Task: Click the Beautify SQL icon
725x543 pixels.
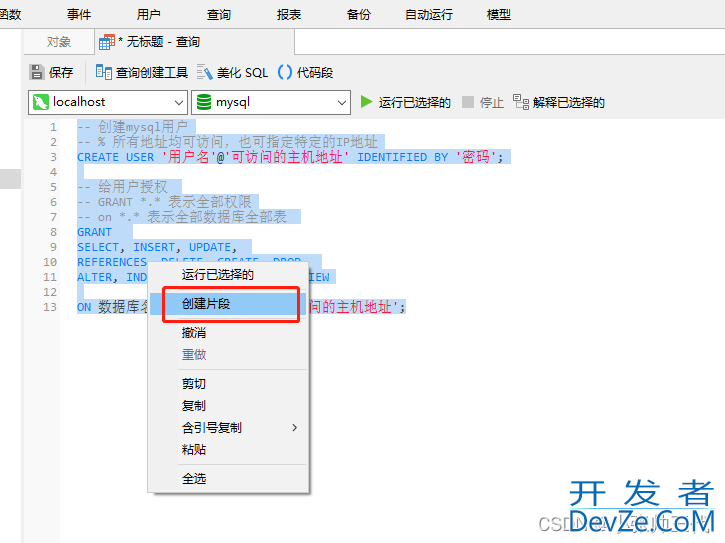Action: 204,72
